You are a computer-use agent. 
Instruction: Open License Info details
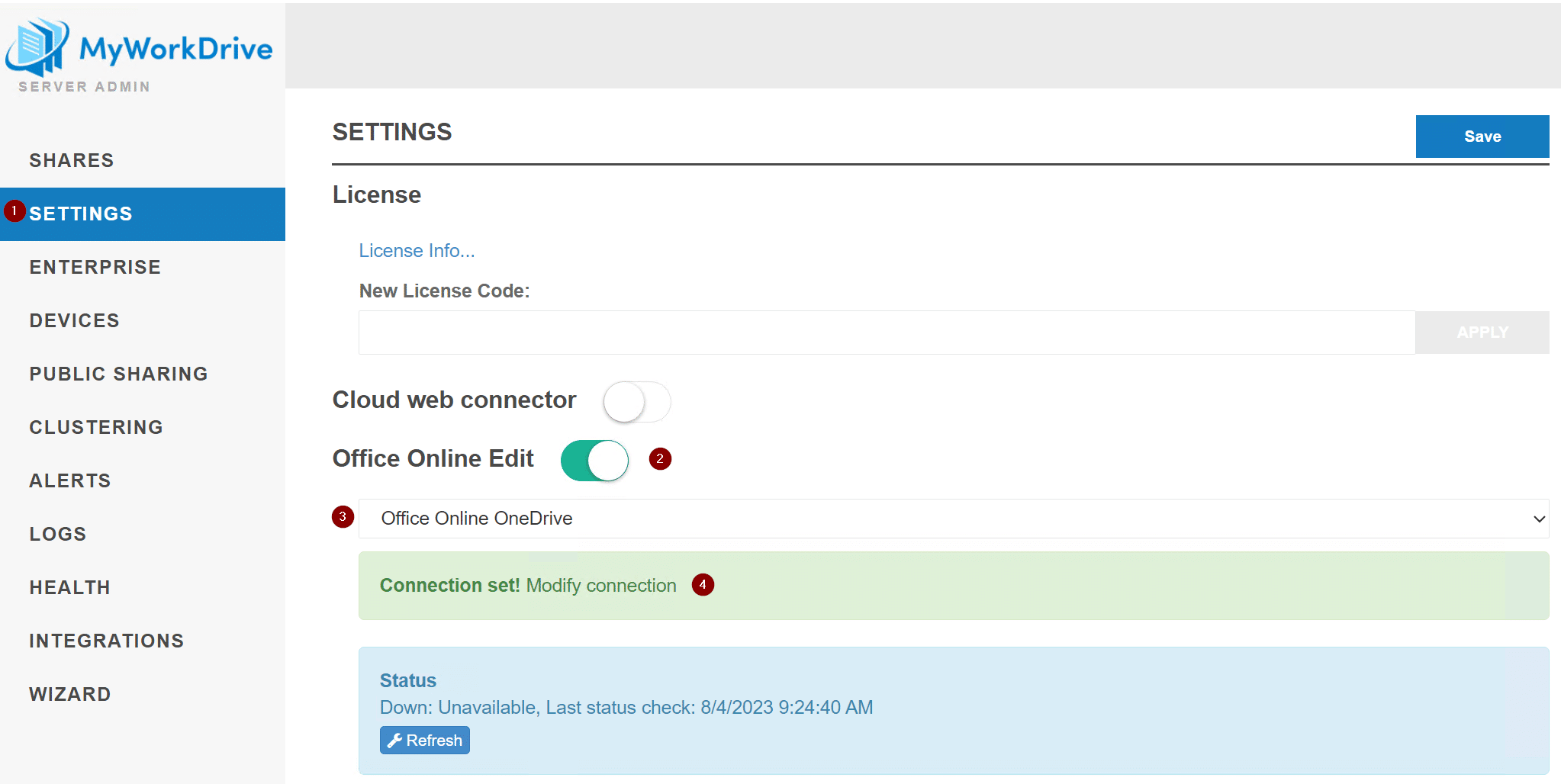click(417, 250)
